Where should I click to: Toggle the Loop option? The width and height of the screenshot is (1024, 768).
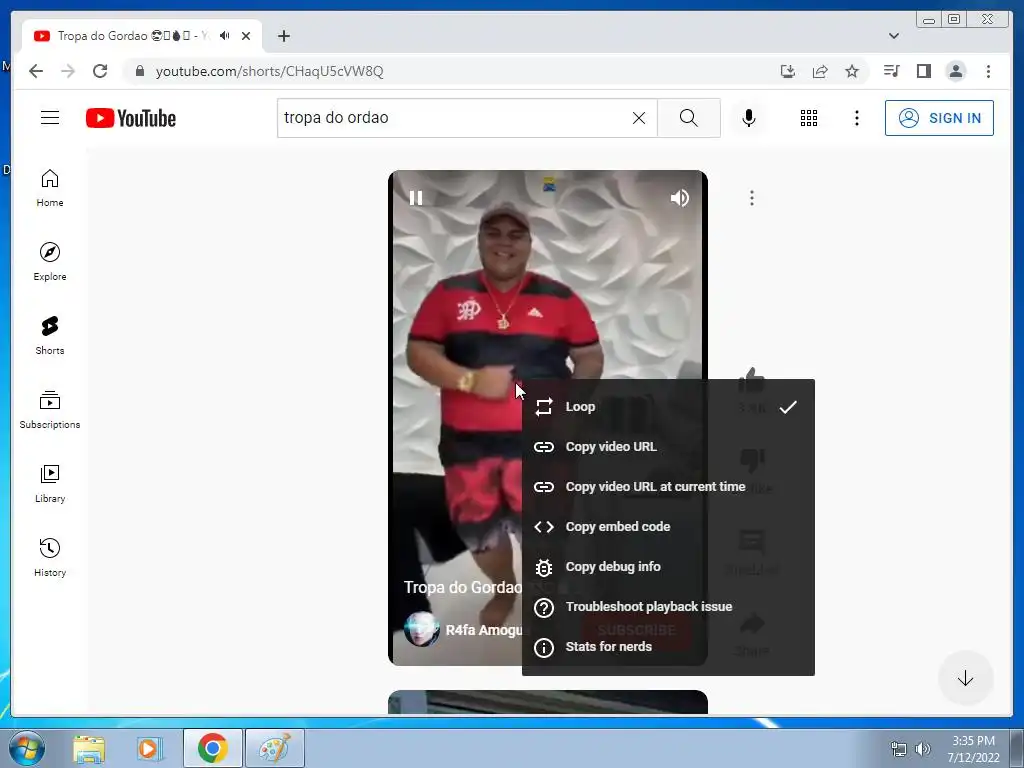coord(668,407)
